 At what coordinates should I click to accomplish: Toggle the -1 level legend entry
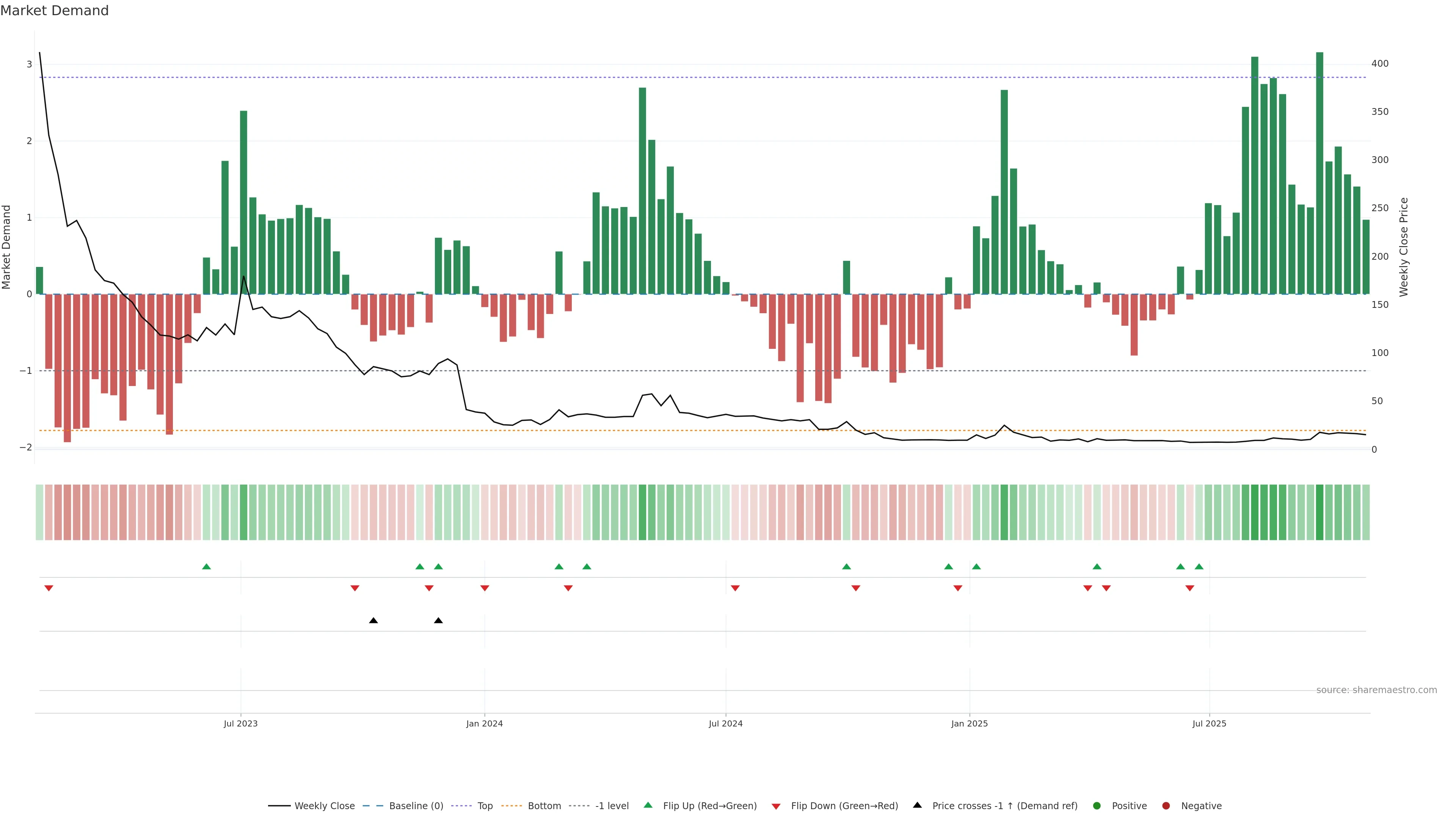tap(612, 806)
